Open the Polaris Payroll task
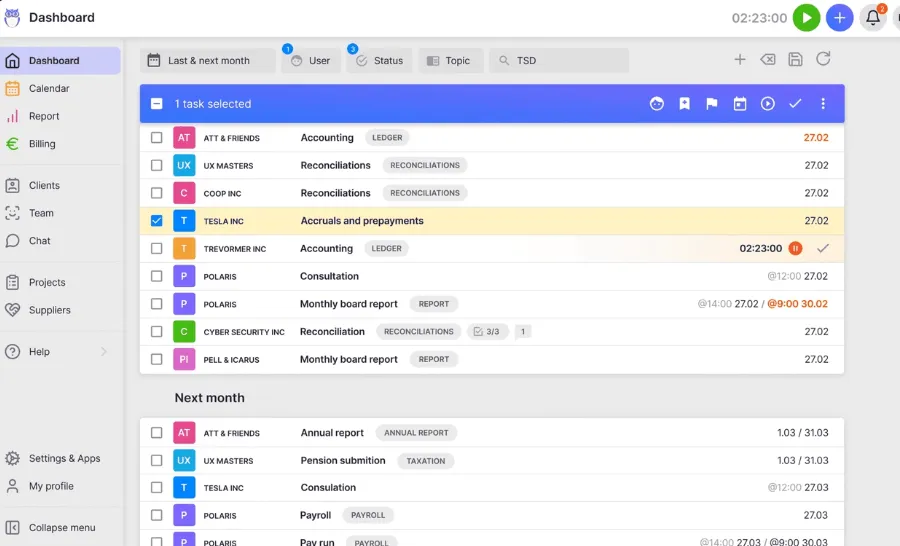This screenshot has width=900, height=546. pyautogui.click(x=316, y=515)
